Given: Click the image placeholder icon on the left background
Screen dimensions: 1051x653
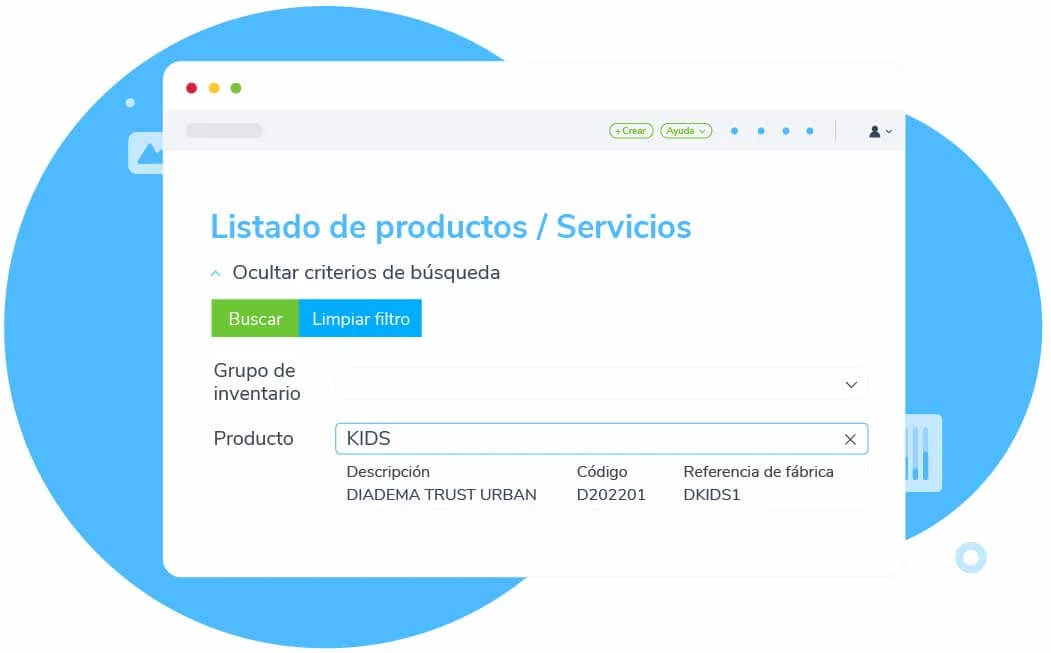Looking at the screenshot, I should coord(146,155).
